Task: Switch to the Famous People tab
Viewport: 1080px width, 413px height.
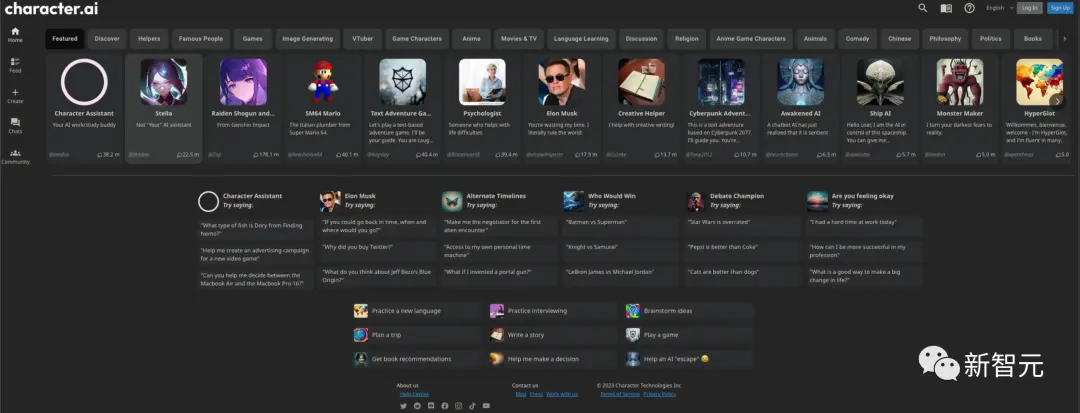Action: click(x=201, y=39)
